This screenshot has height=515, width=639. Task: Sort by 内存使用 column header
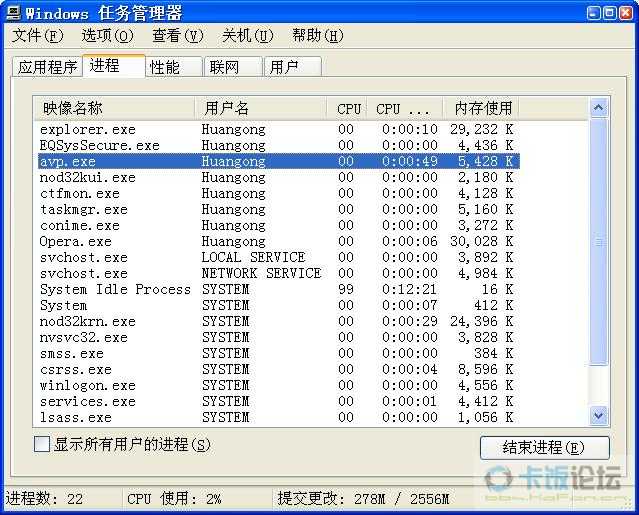[481, 108]
